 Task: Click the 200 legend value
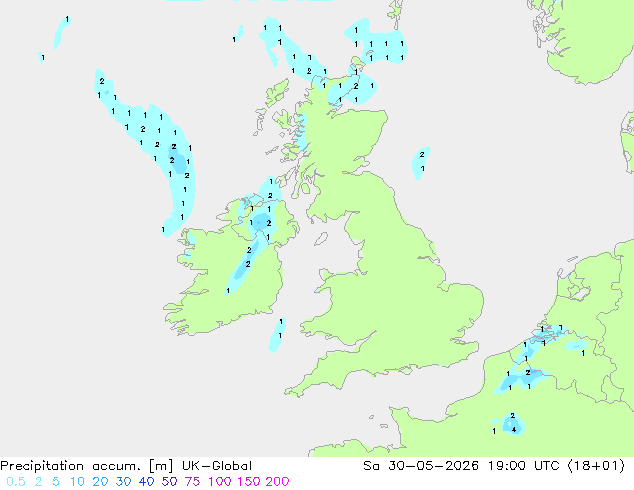(x=277, y=482)
